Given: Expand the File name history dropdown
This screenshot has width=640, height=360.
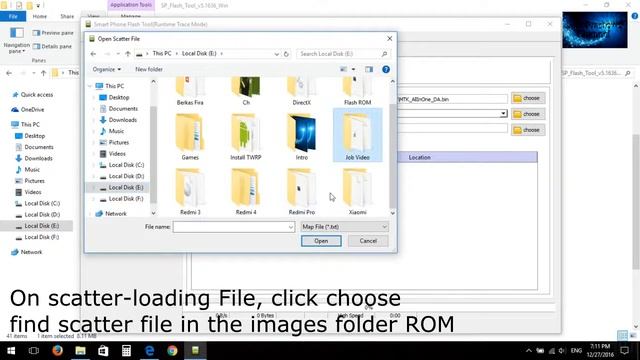Looking at the screenshot, I should pyautogui.click(x=291, y=227).
